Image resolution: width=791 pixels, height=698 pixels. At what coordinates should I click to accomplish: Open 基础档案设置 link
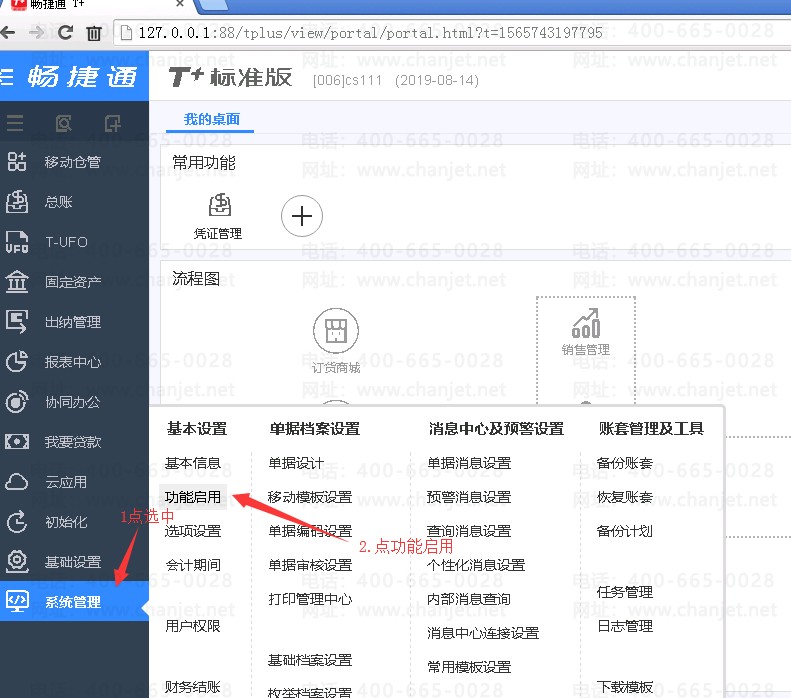(310, 660)
